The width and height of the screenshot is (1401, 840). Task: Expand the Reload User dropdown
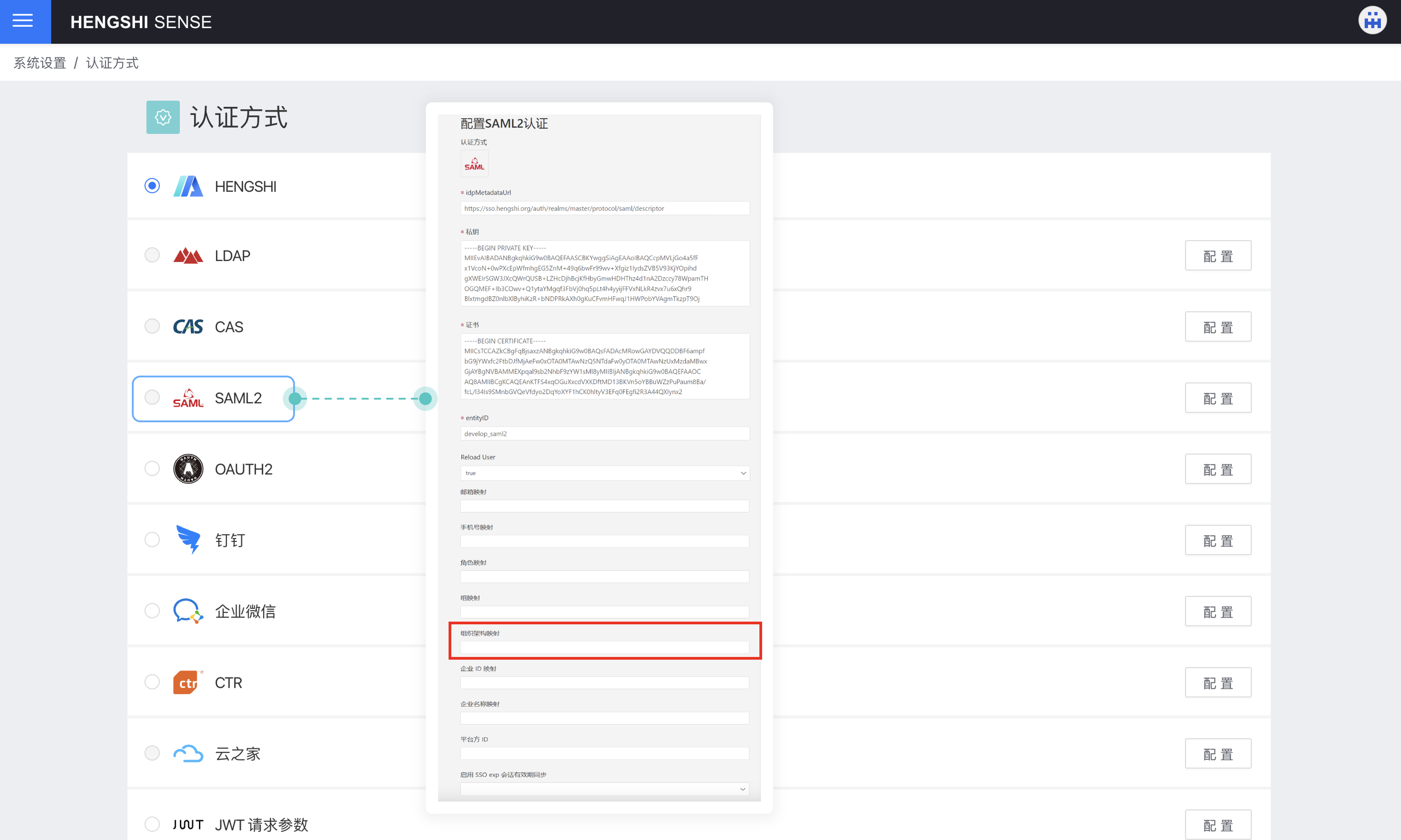coord(603,473)
